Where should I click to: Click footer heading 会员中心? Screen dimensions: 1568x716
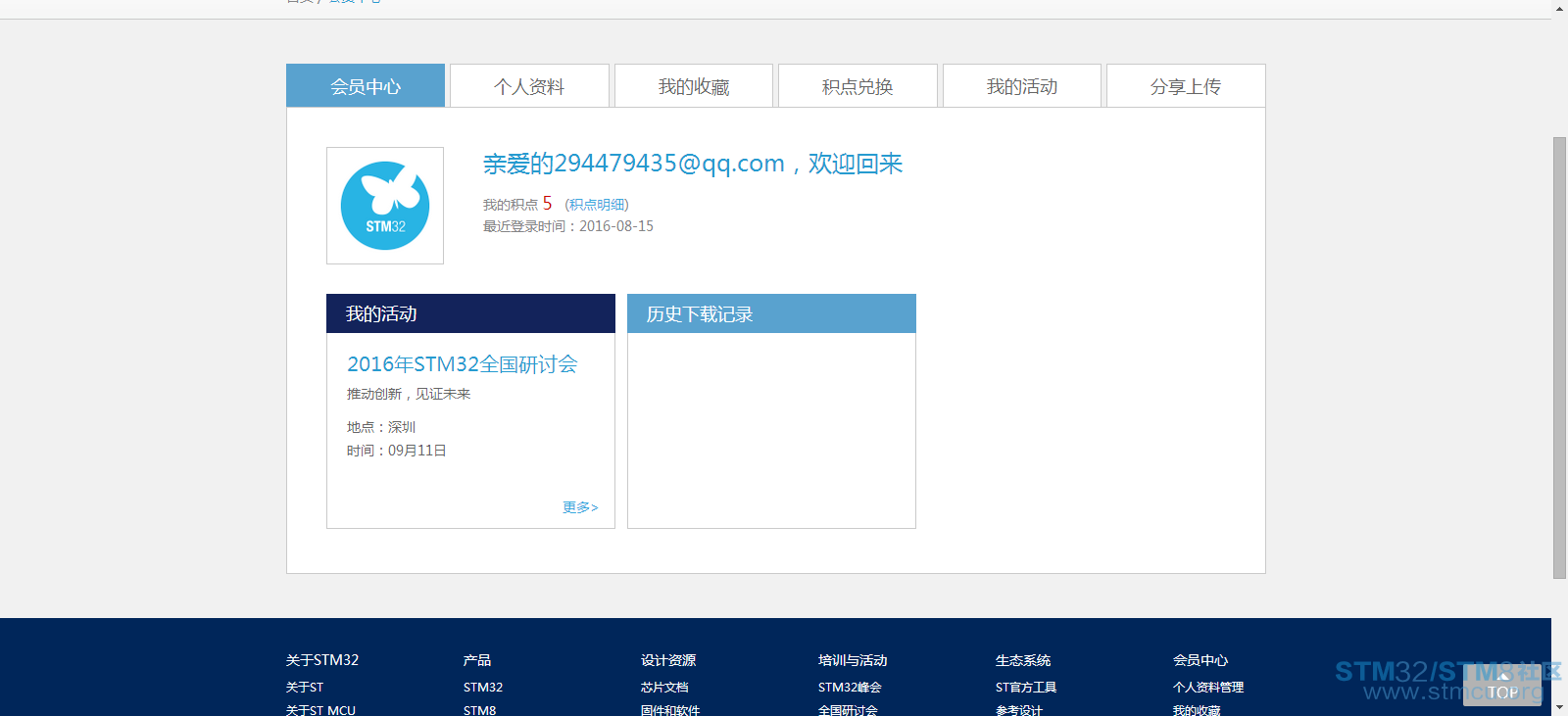pos(1200,660)
